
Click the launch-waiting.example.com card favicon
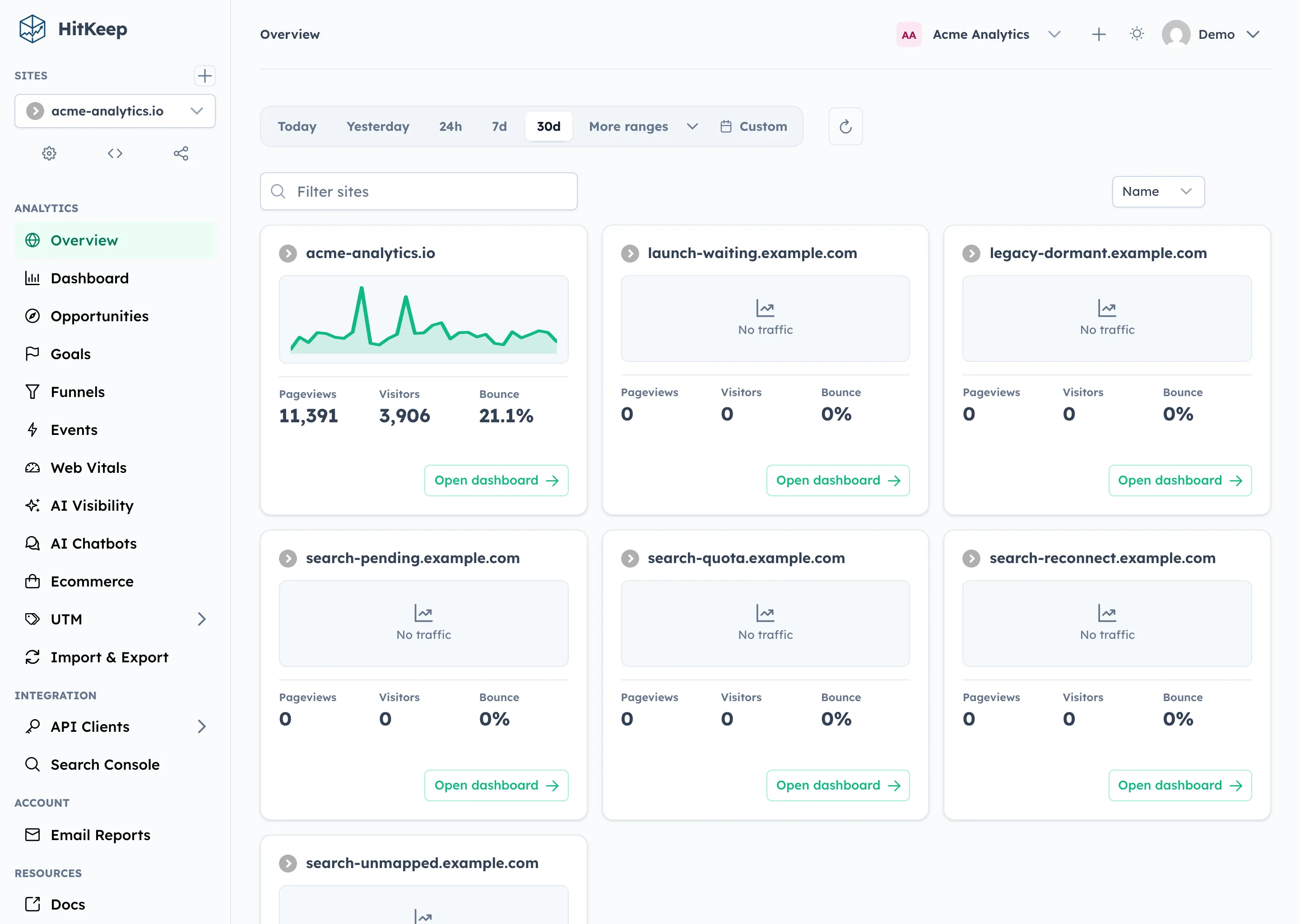click(630, 254)
